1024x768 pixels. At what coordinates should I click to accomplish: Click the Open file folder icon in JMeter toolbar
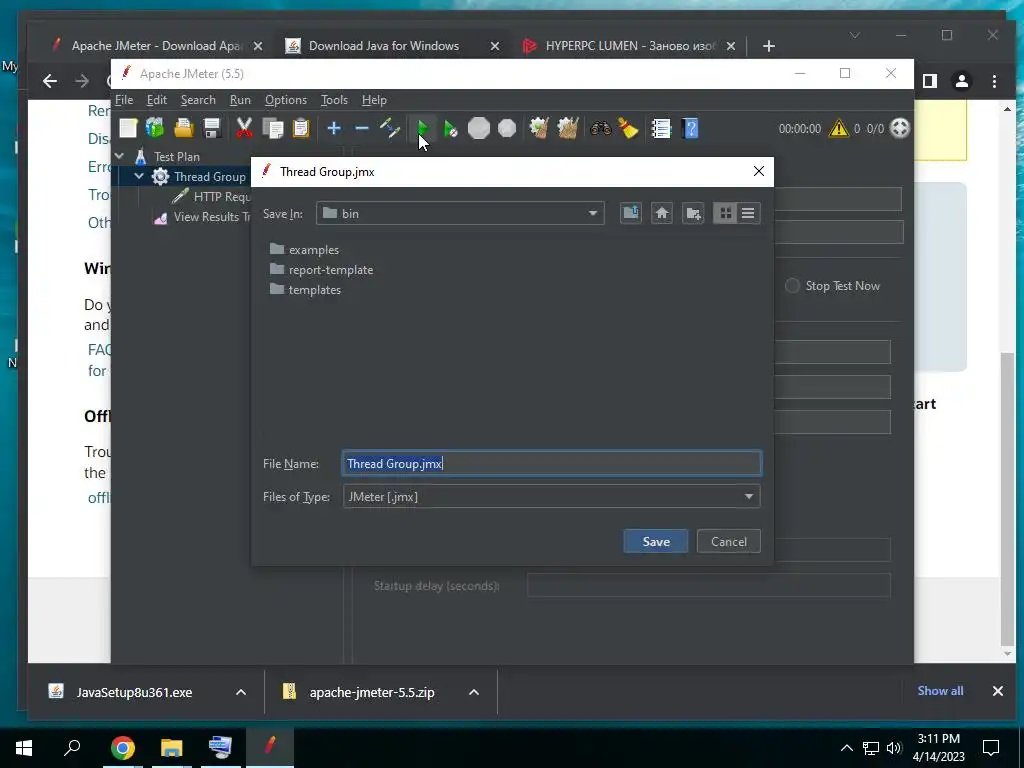(184, 128)
